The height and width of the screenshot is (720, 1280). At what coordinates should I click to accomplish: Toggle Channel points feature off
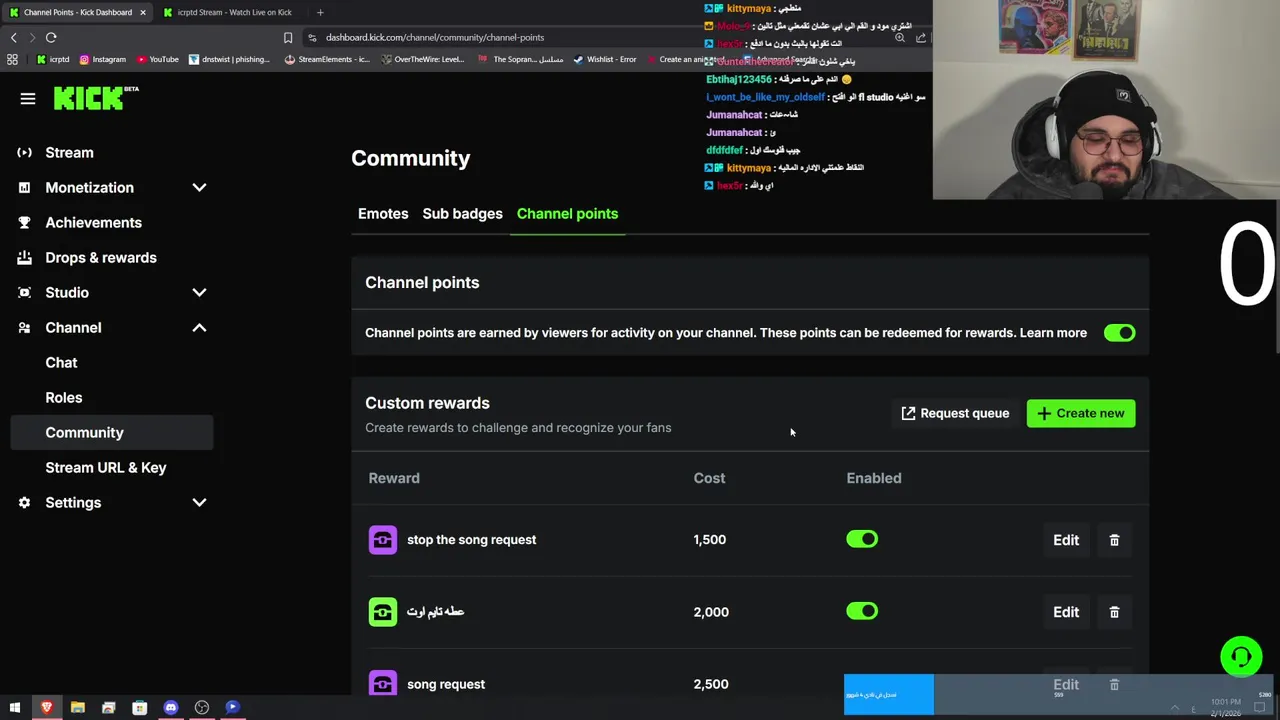coord(1119,333)
